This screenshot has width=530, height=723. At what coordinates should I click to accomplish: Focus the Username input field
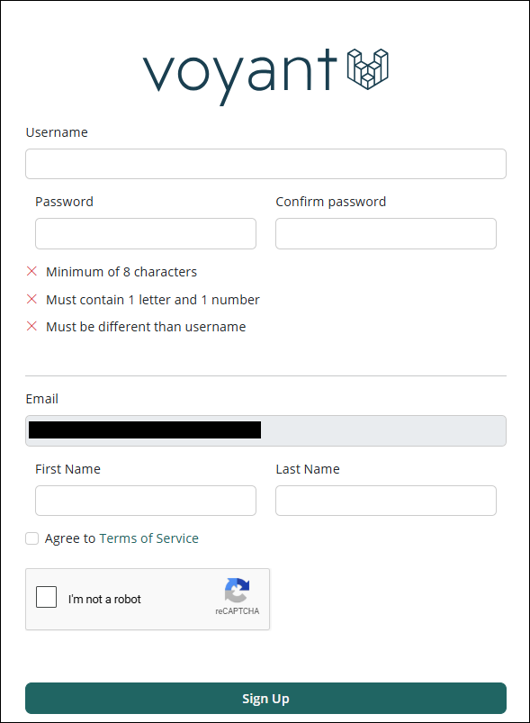(266, 164)
